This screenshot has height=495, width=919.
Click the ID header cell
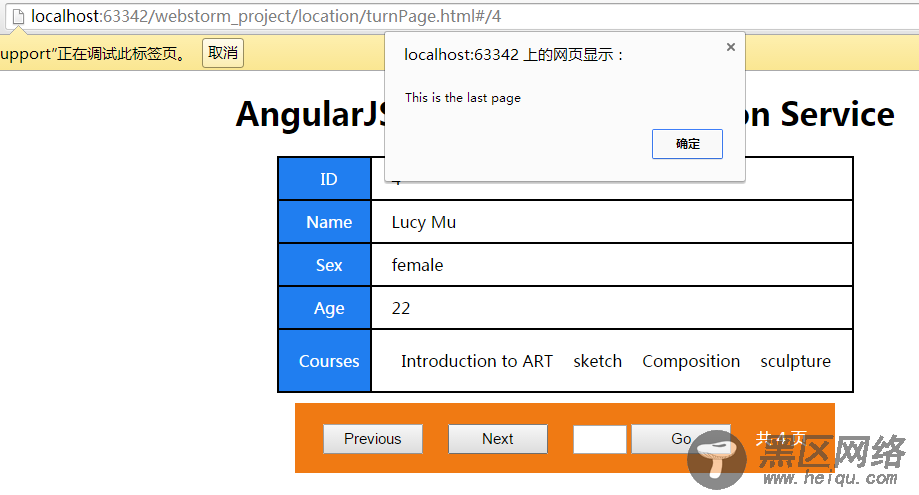coord(325,179)
